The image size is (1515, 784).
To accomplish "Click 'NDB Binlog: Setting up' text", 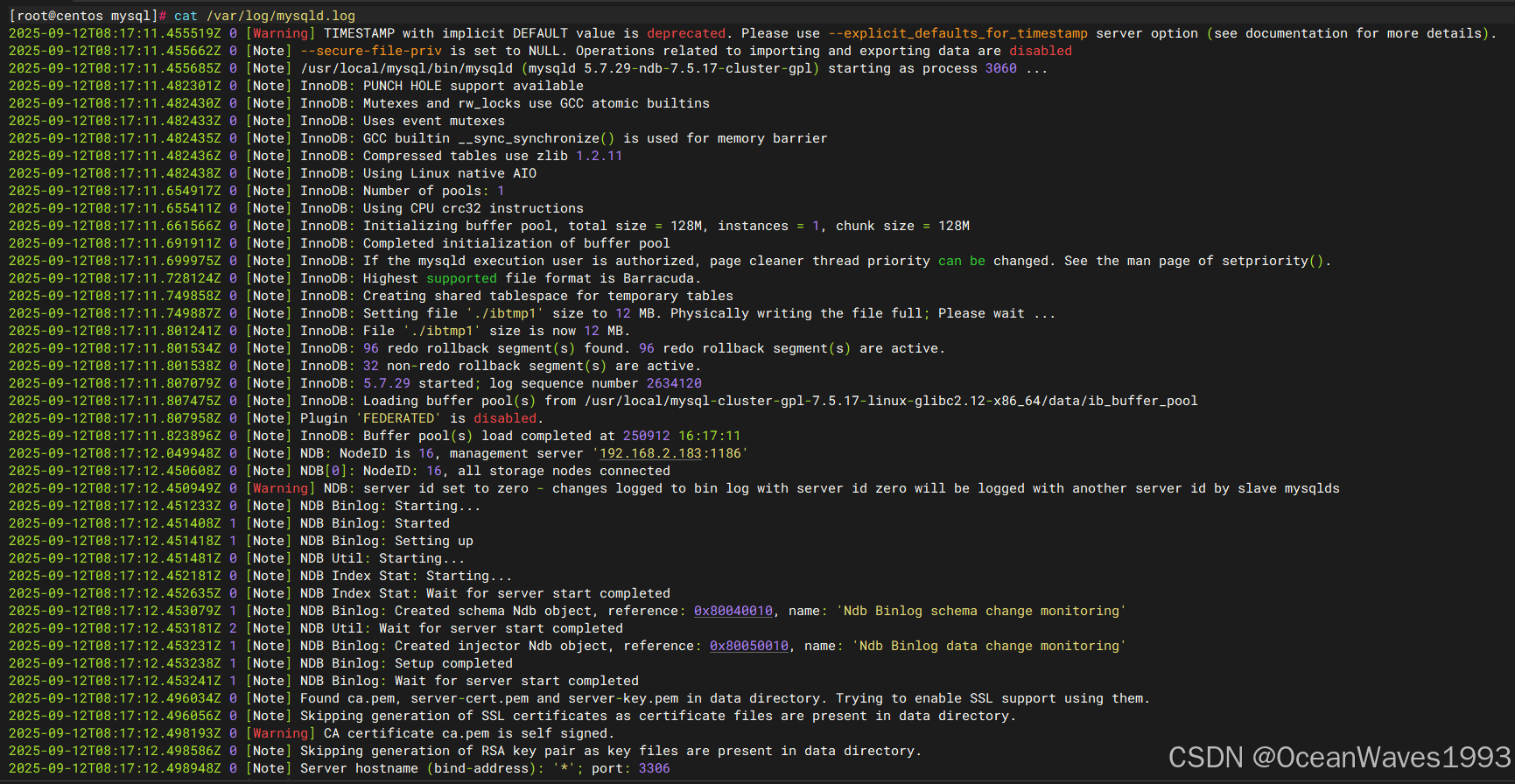I will click(387, 541).
